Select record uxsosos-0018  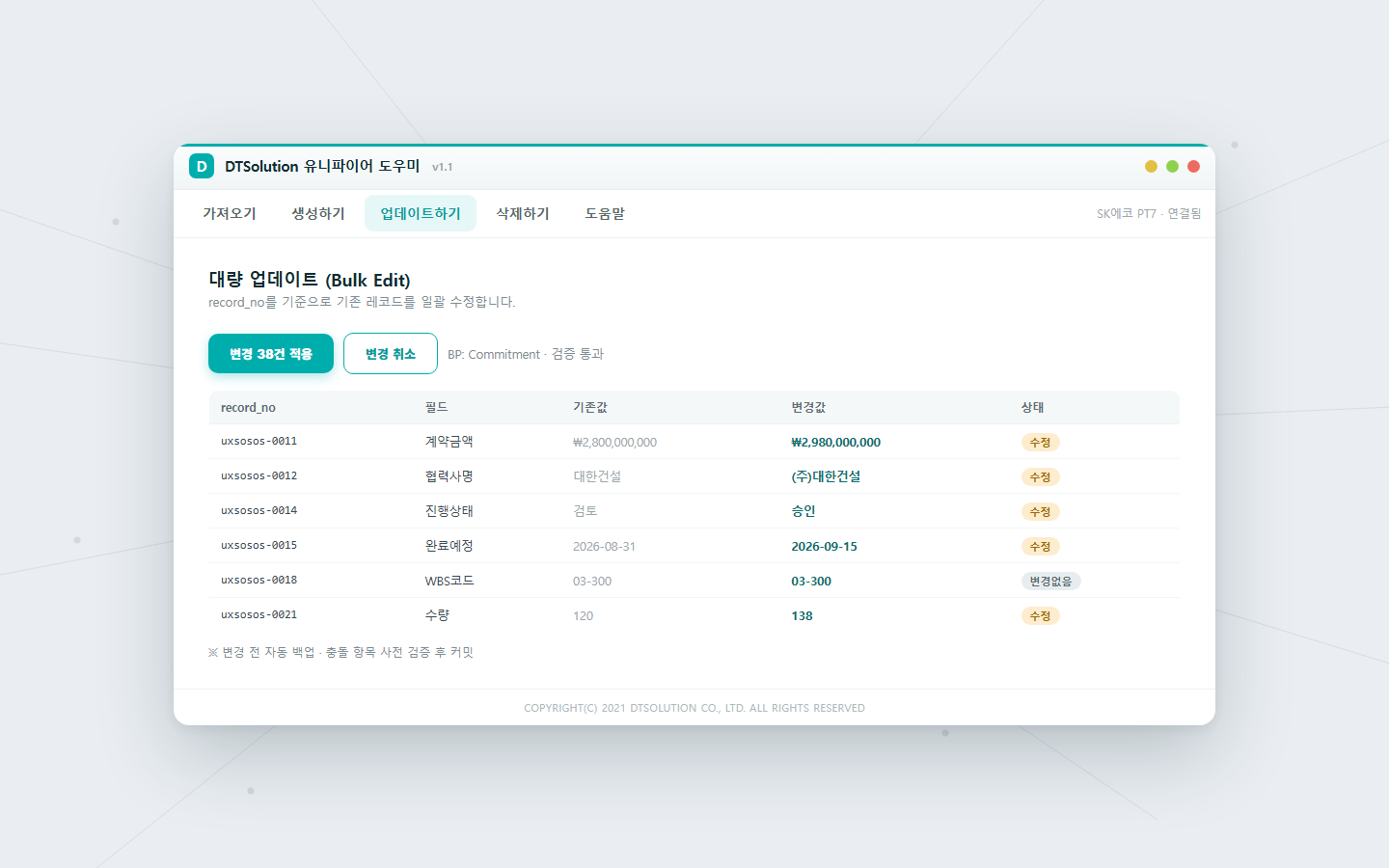coord(259,581)
